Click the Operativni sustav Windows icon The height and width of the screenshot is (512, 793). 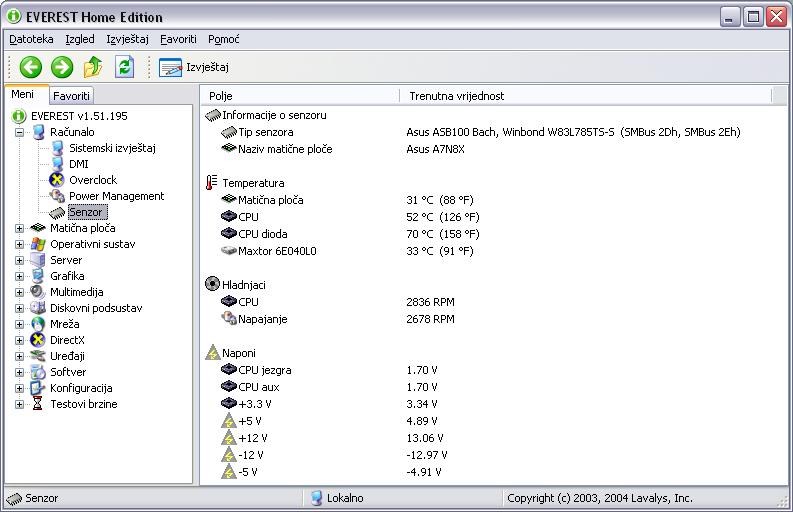[38, 244]
